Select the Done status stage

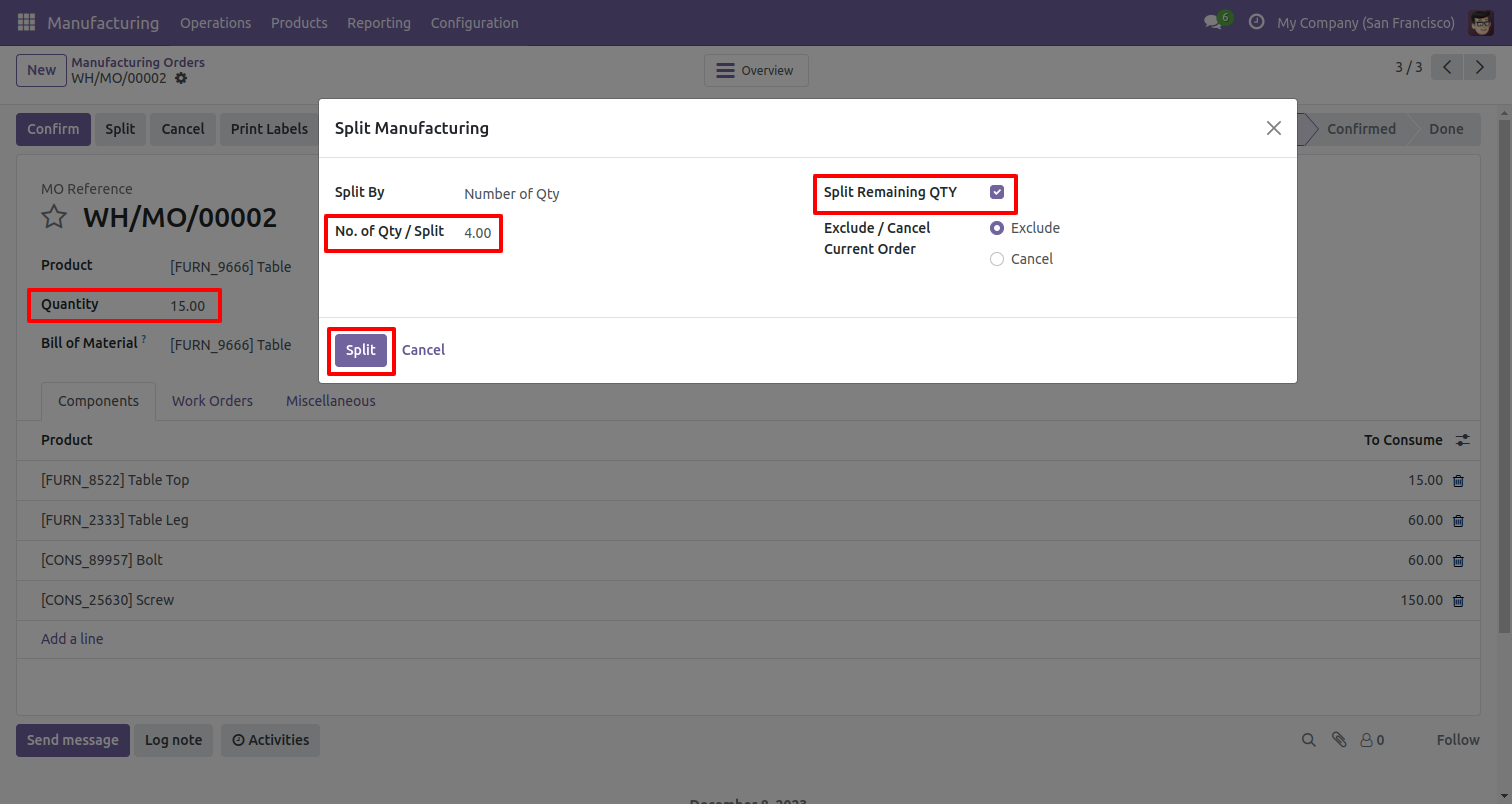pos(1446,129)
